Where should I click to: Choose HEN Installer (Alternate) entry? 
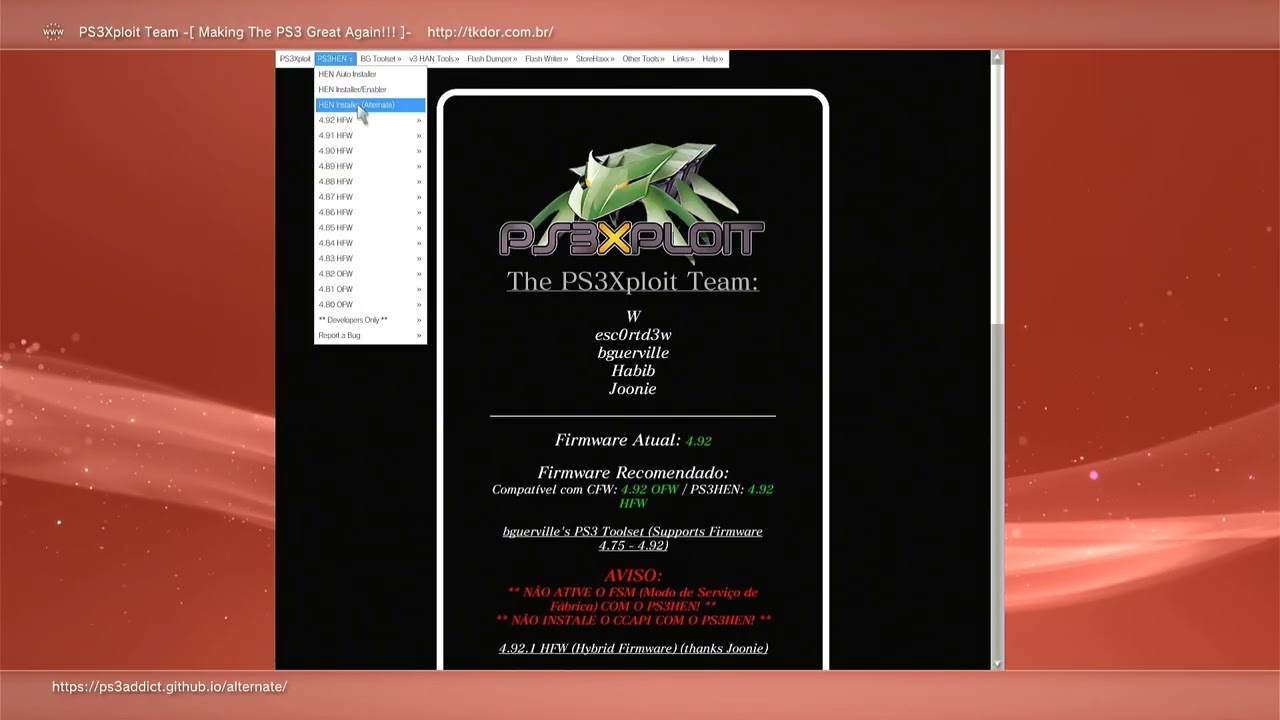tap(370, 105)
